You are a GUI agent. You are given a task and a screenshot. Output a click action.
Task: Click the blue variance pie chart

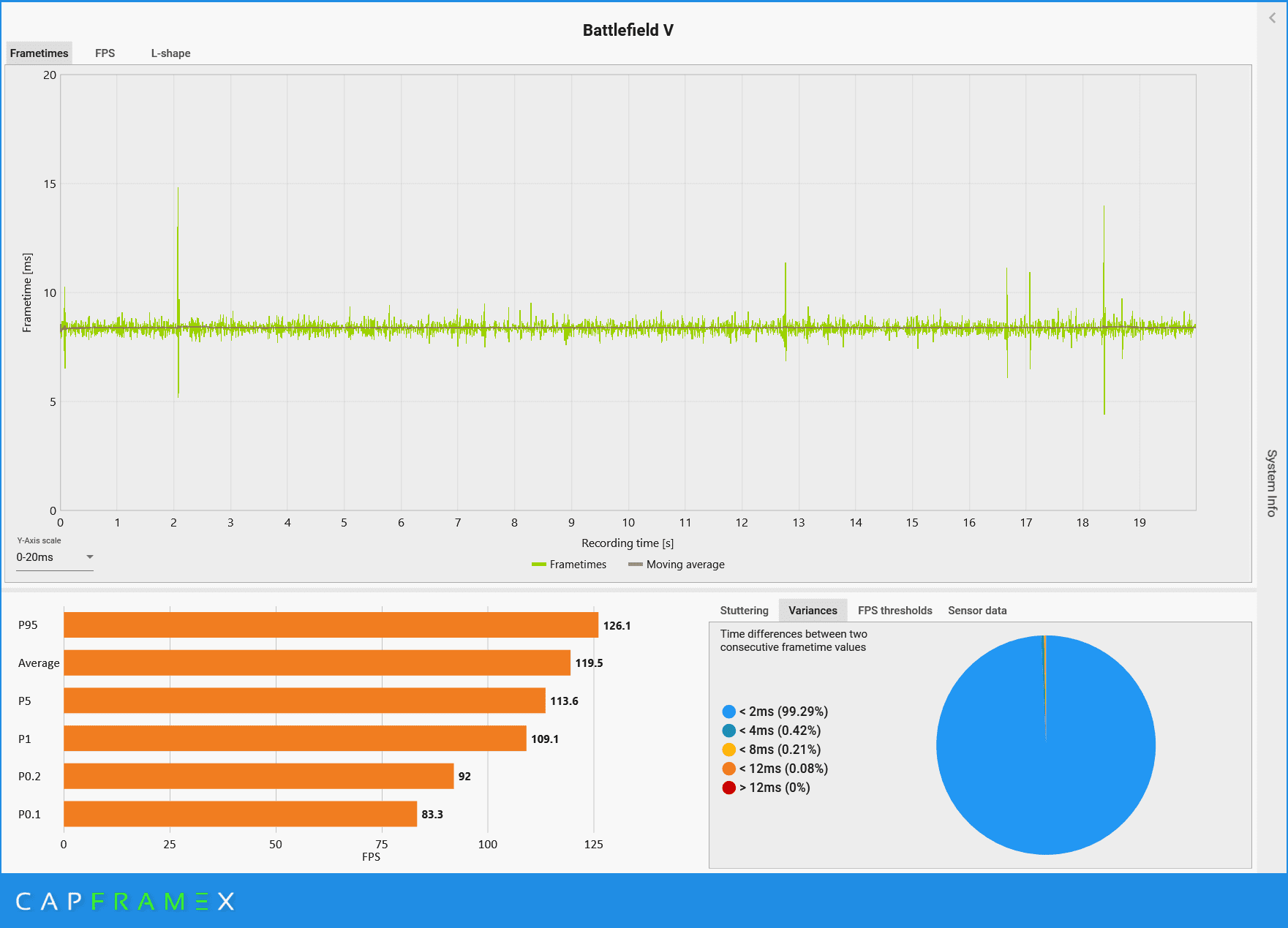pyautogui.click(x=1045, y=744)
